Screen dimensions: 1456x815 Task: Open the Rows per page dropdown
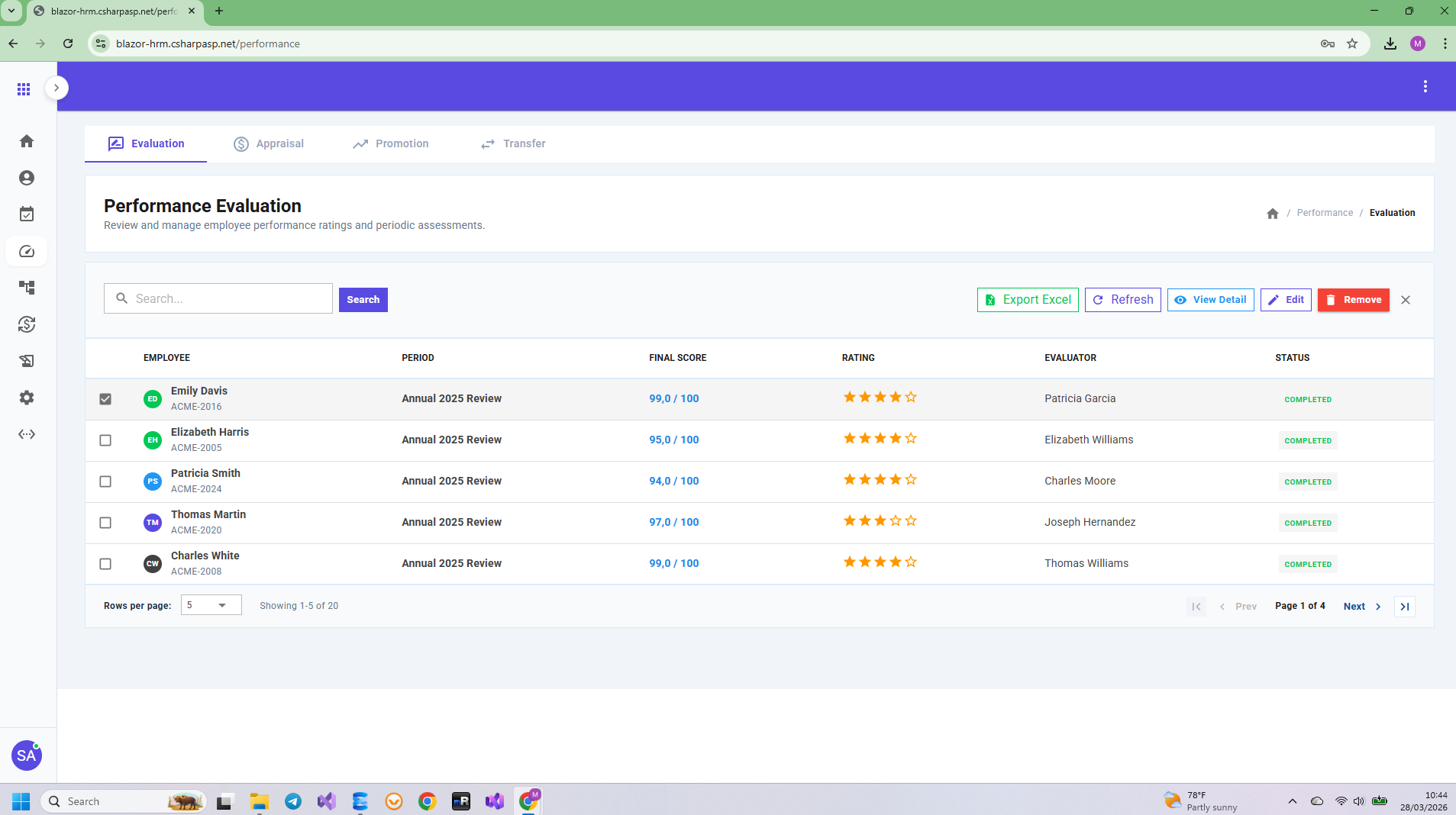coord(211,605)
